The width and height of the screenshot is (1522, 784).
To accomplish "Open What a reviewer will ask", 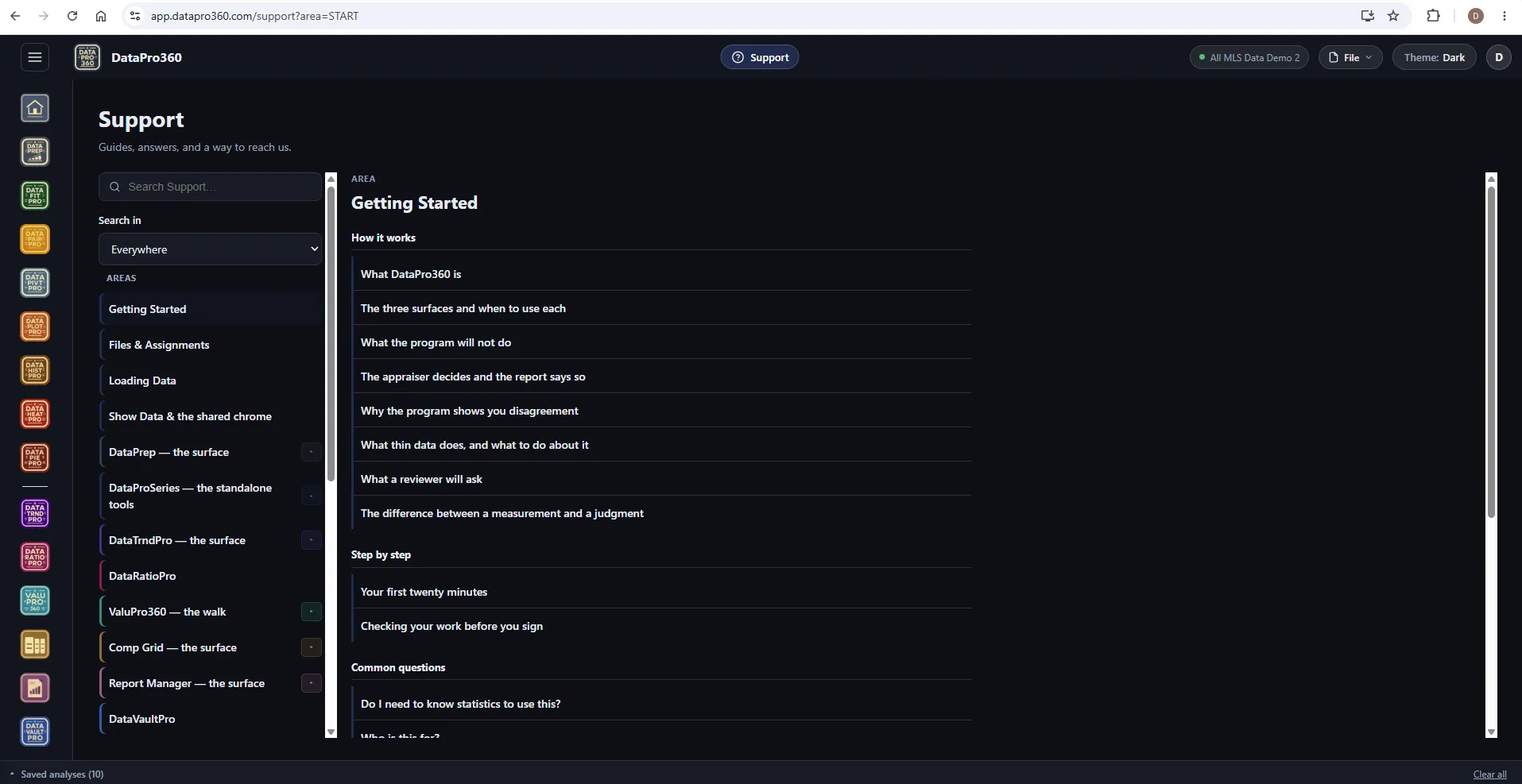I will tap(661, 479).
